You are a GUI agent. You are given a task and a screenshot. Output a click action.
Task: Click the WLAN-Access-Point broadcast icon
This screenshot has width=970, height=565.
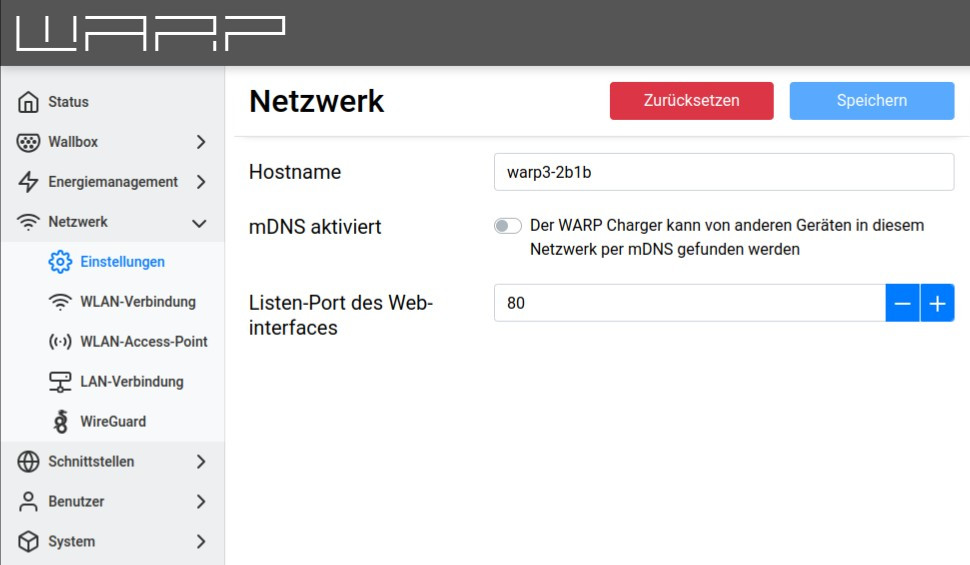[60, 342]
